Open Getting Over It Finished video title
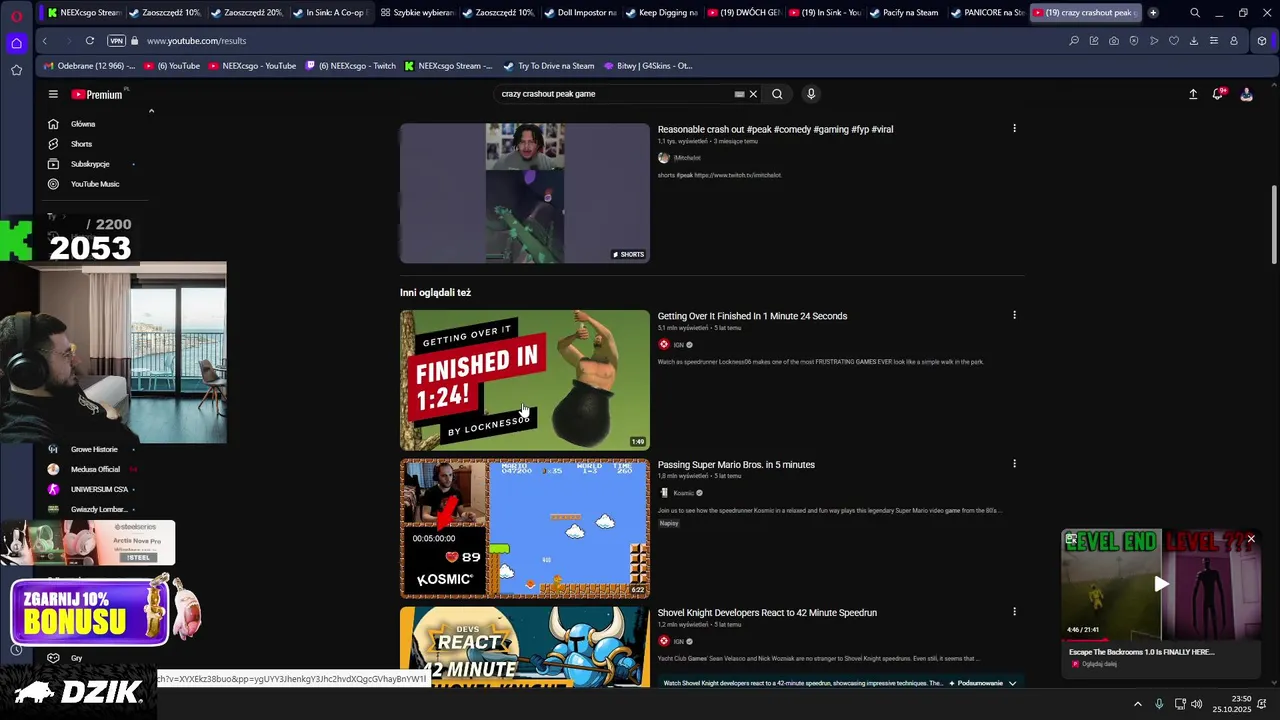The height and width of the screenshot is (720, 1280). click(752, 316)
